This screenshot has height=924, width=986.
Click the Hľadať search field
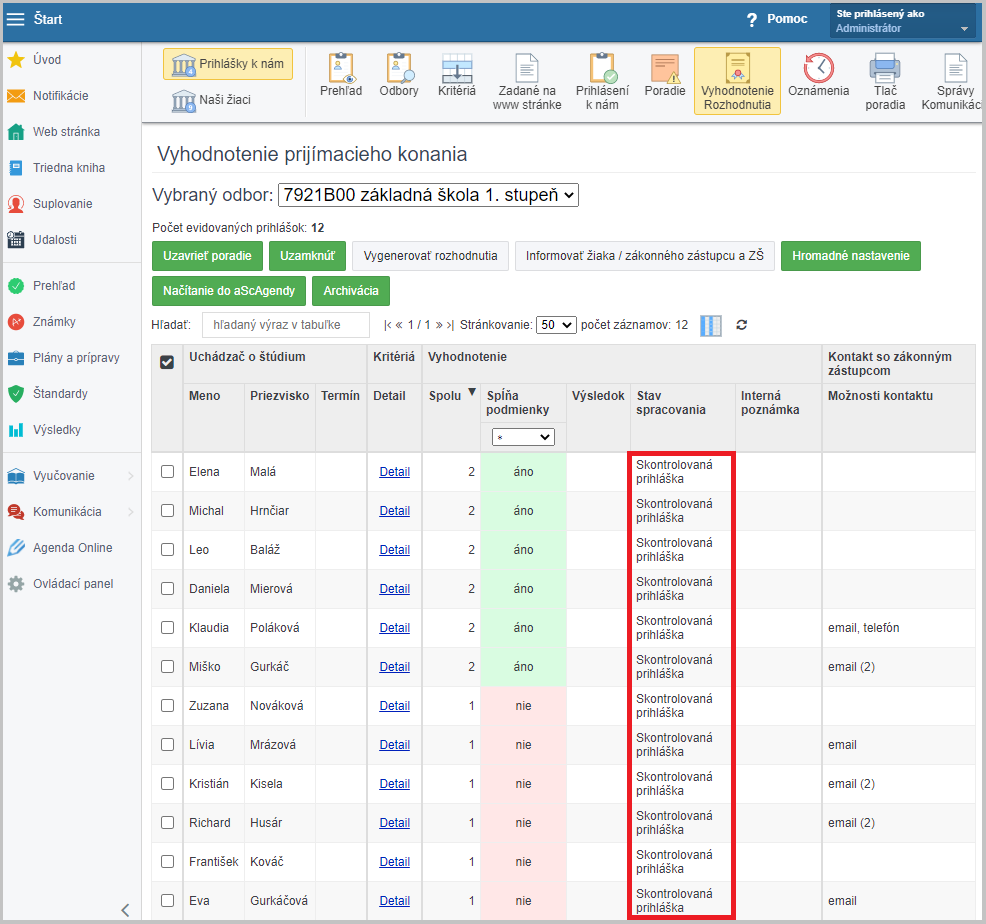coord(285,325)
